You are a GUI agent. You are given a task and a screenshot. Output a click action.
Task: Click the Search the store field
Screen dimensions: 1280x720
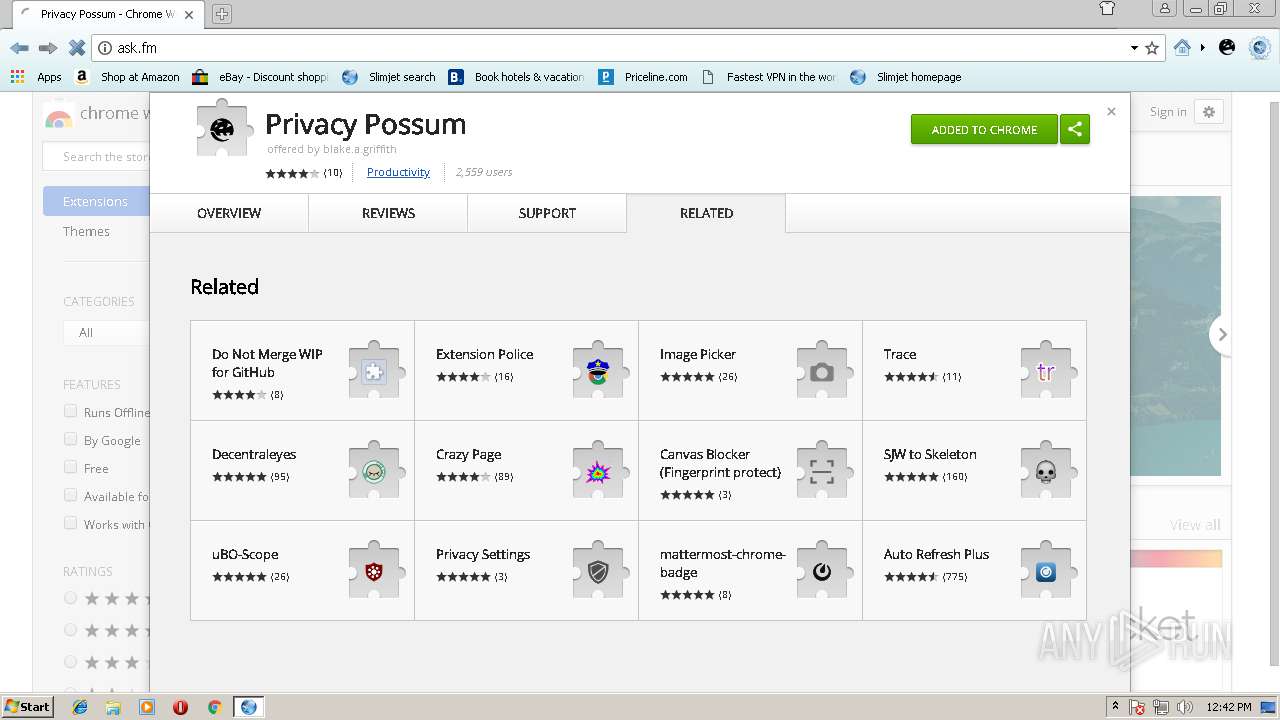(97, 156)
